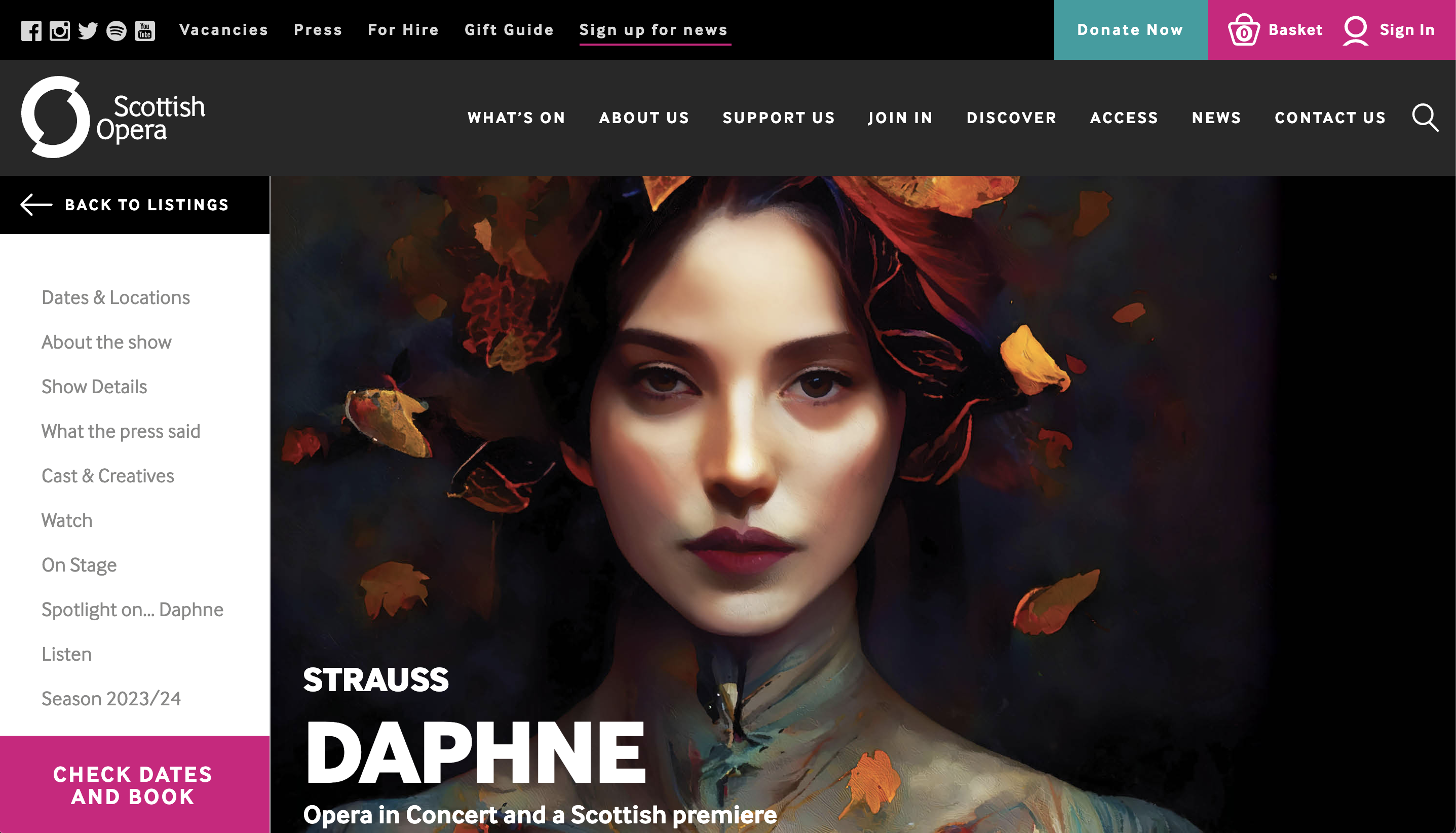Click the Daphne hero artwork image
Screen dimensions: 1456x833
863,504
